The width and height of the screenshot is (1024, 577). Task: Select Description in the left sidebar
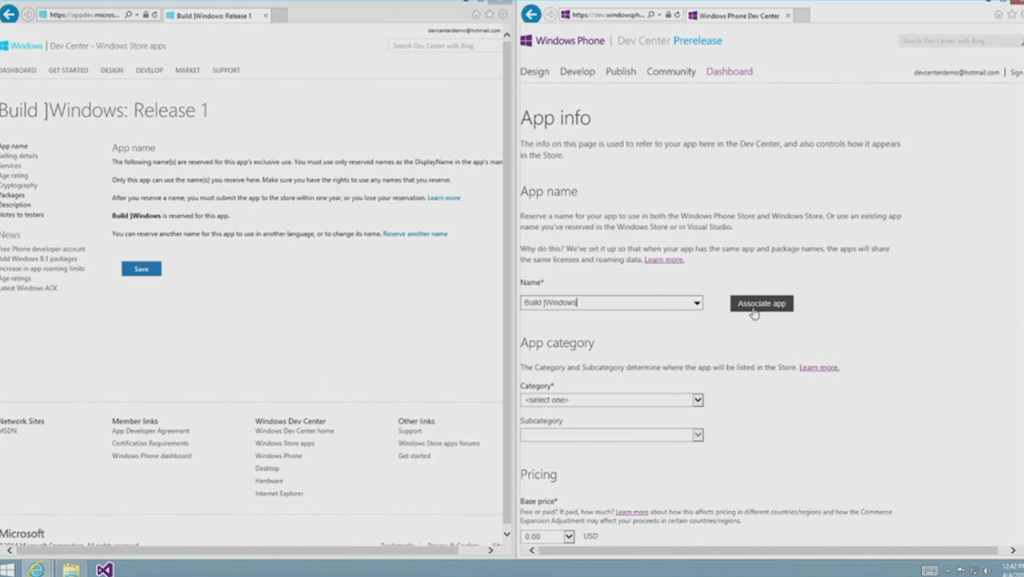click(16, 205)
